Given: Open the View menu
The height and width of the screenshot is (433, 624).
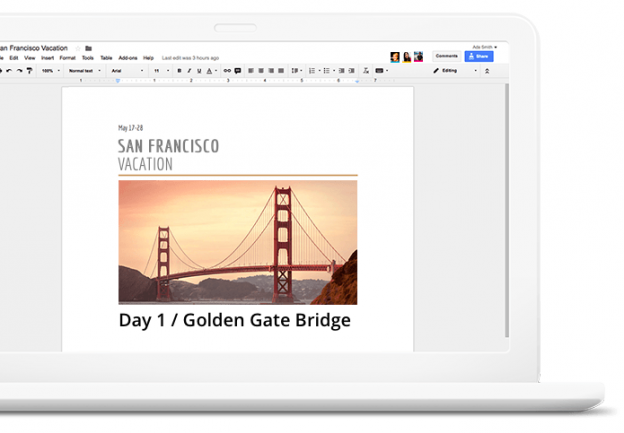Looking at the screenshot, I should pyautogui.click(x=30, y=58).
